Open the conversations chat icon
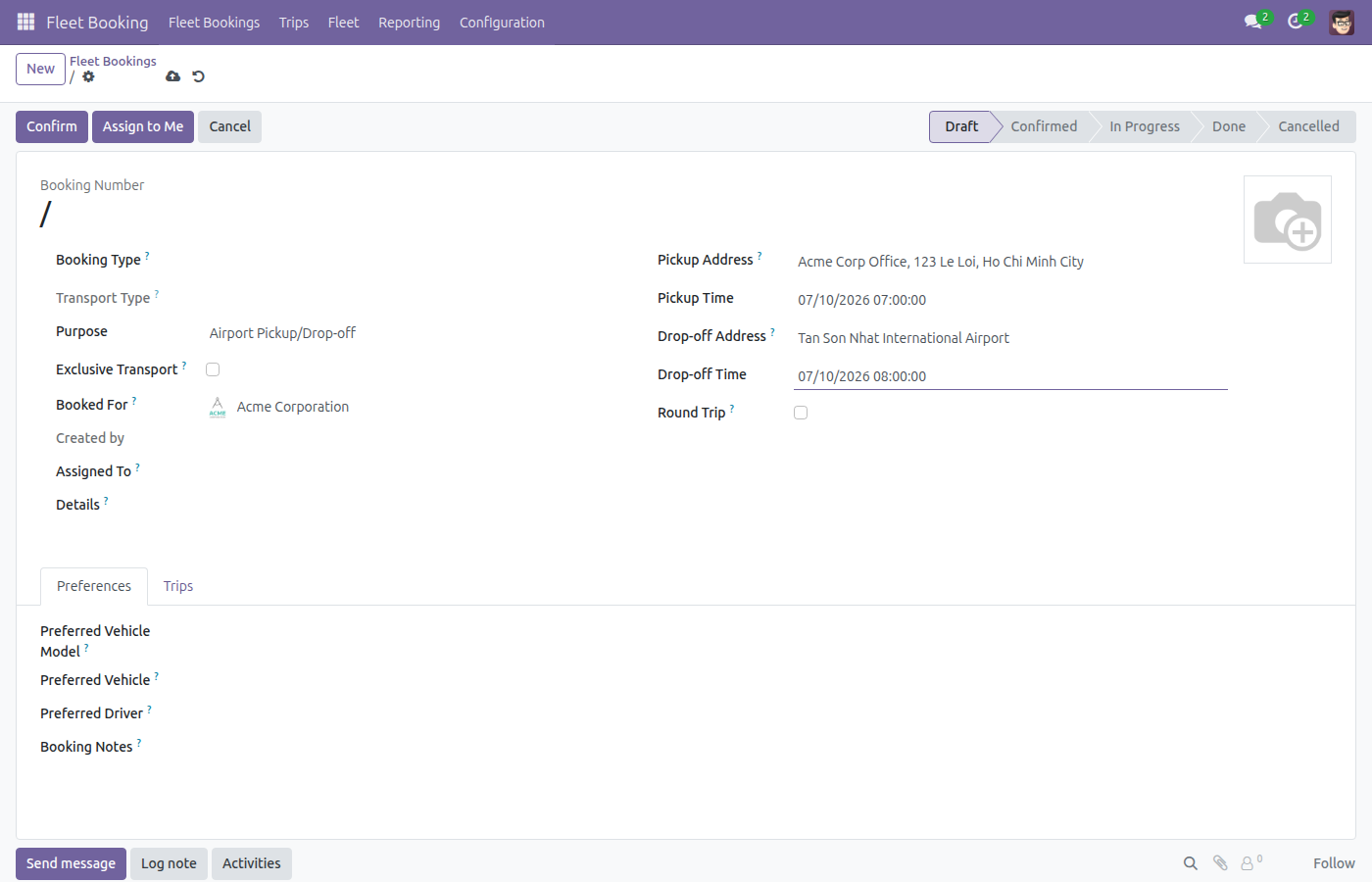 tap(1252, 22)
